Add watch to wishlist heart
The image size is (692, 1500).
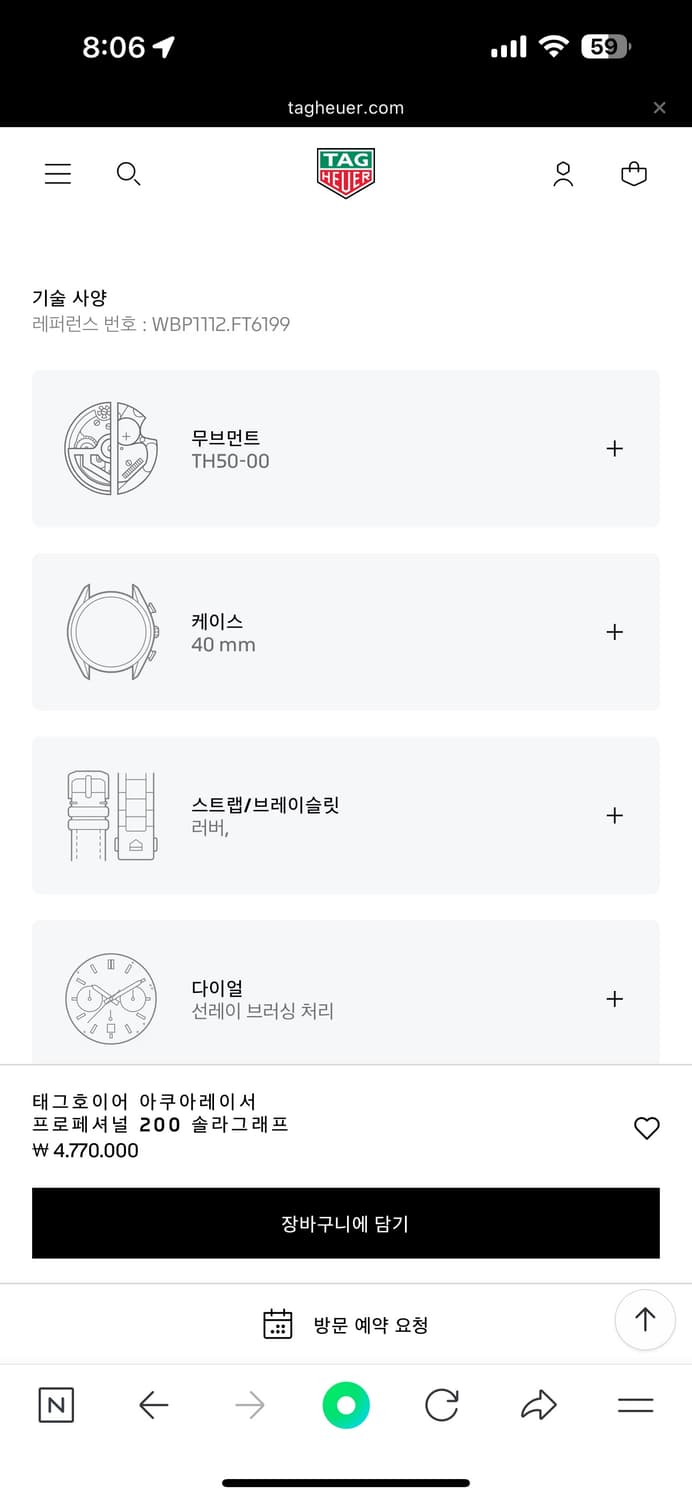coord(647,1128)
